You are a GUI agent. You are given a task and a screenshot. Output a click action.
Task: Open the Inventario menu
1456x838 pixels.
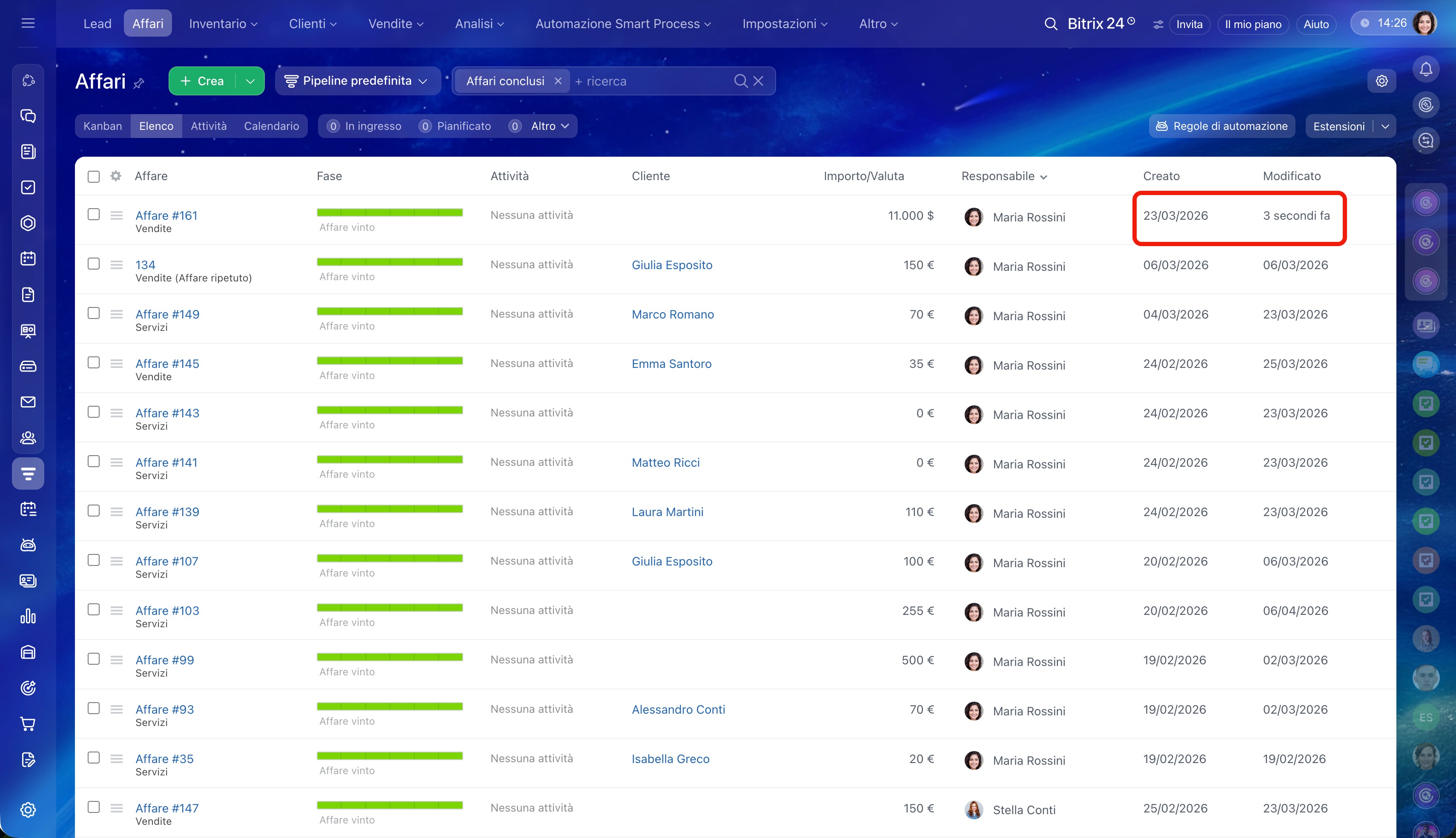[x=223, y=23]
